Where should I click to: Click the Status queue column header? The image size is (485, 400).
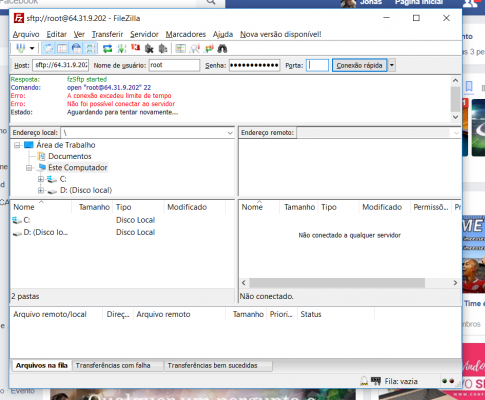click(336, 314)
